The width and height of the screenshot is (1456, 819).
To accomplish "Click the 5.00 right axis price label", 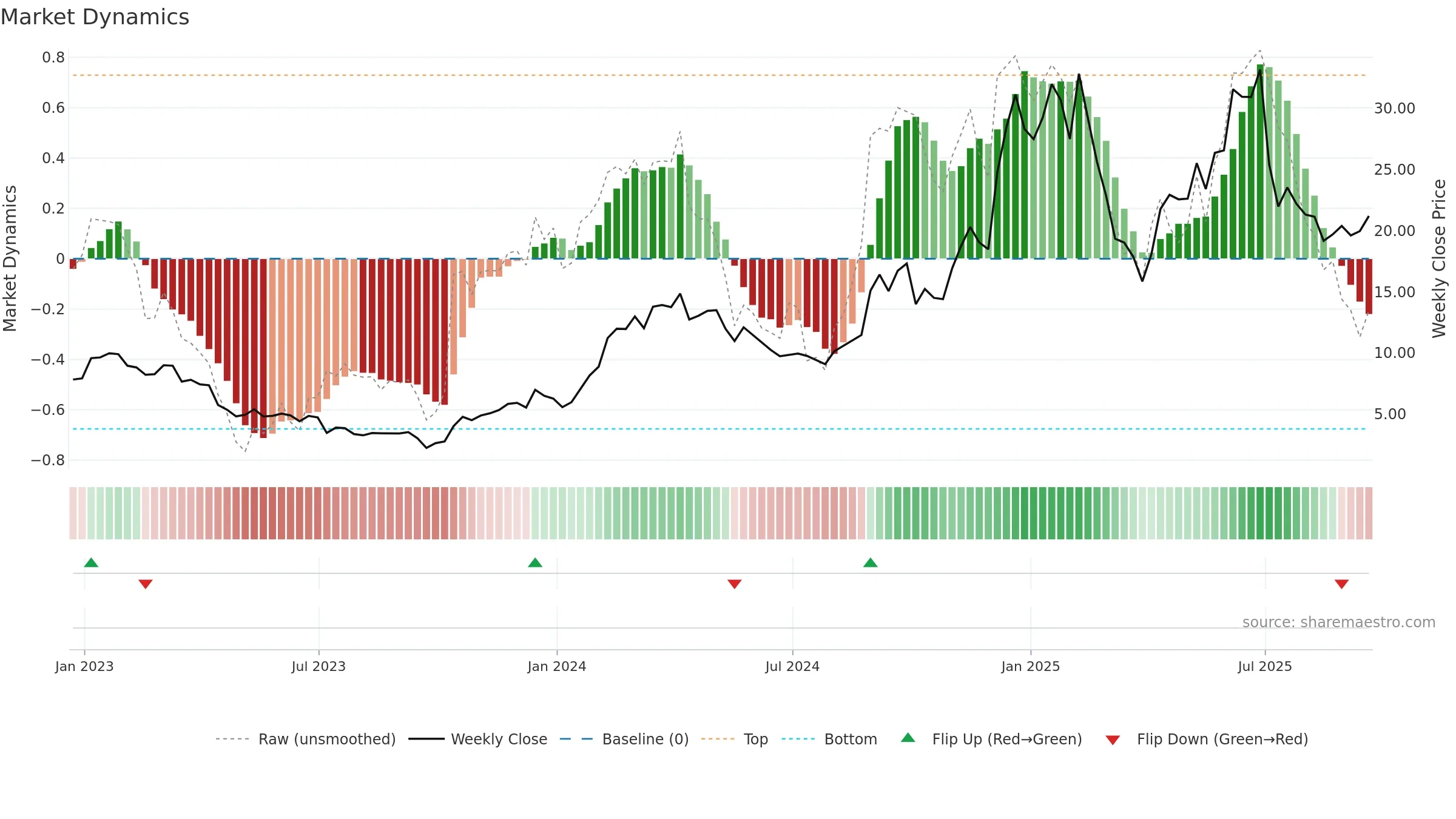I will click(1390, 414).
